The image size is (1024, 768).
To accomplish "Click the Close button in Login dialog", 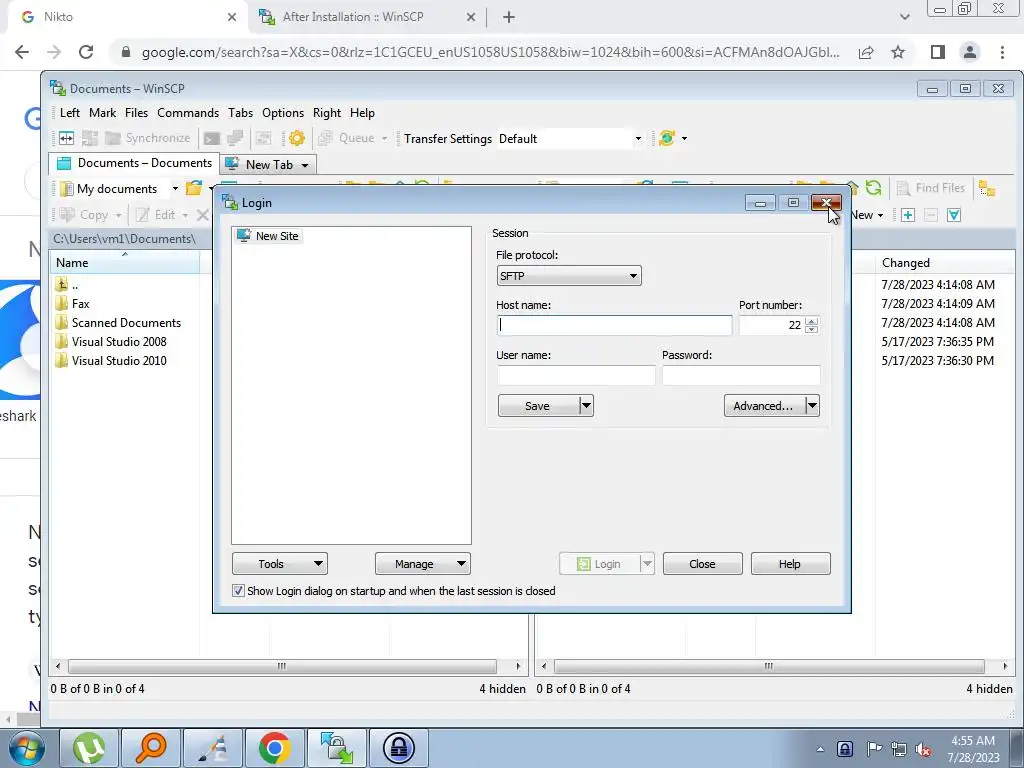I will click(702, 564).
